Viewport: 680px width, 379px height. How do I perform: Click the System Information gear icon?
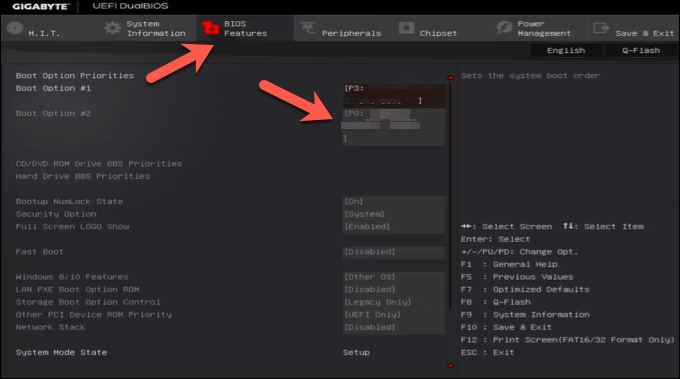pos(112,28)
